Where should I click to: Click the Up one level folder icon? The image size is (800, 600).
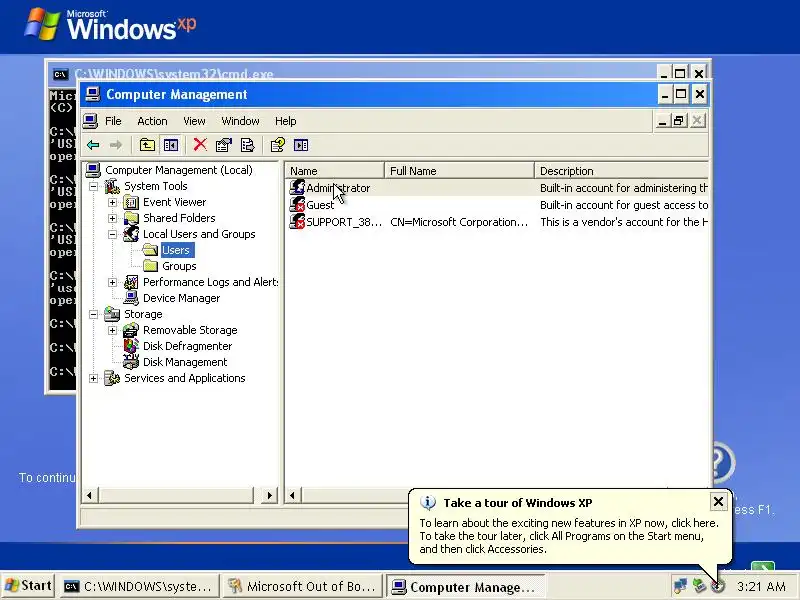(x=147, y=145)
